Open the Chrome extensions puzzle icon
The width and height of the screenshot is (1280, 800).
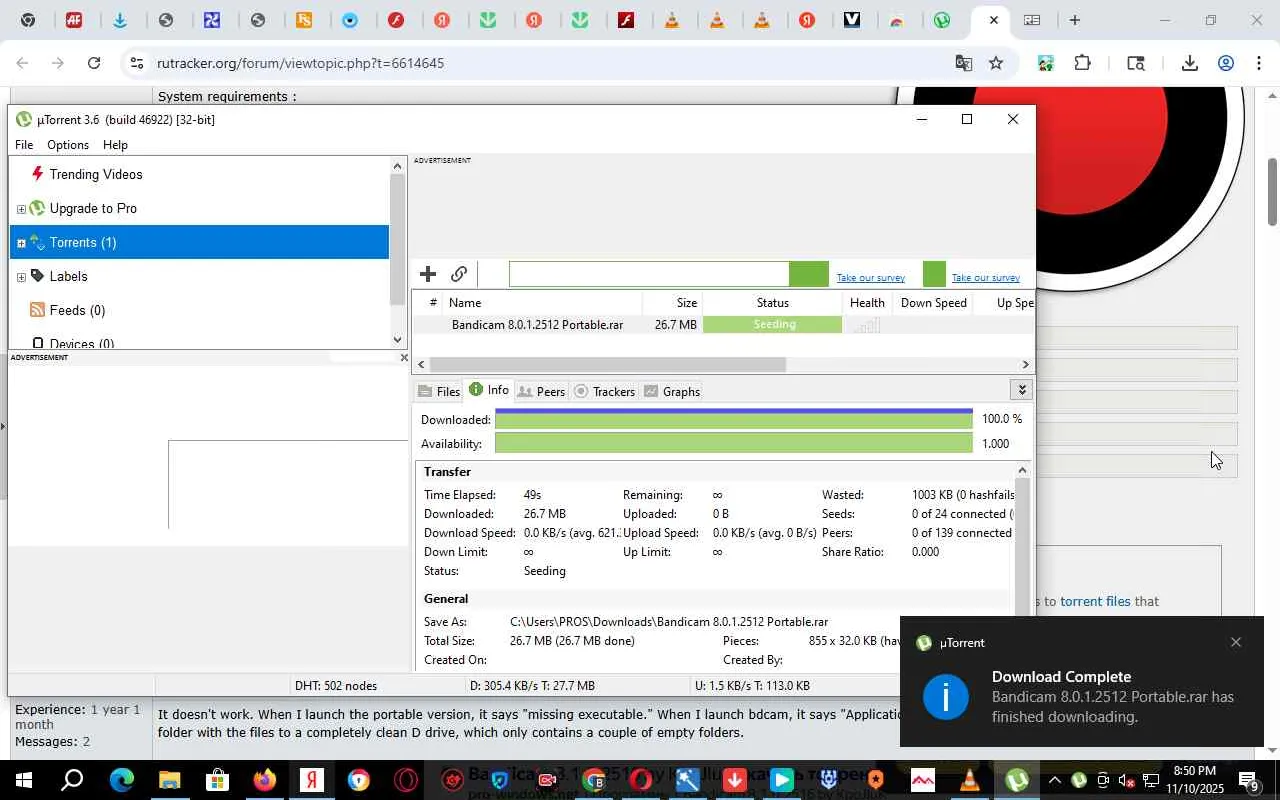coord(1082,63)
